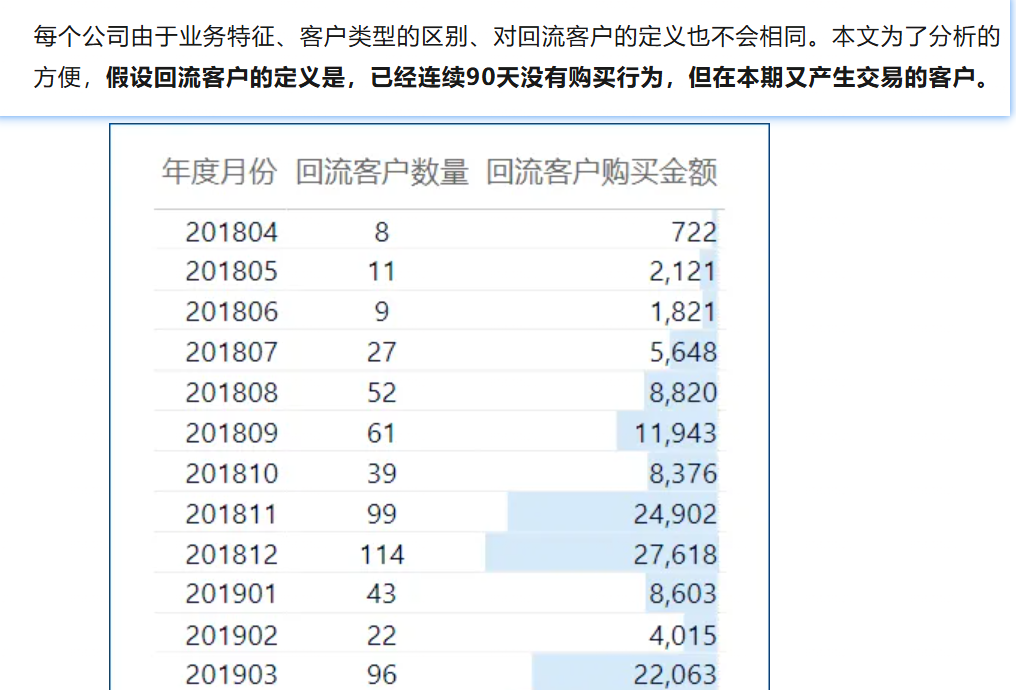Click the 回流客户购买金额 column header
The width and height of the screenshot is (1016, 690).
[x=601, y=172]
